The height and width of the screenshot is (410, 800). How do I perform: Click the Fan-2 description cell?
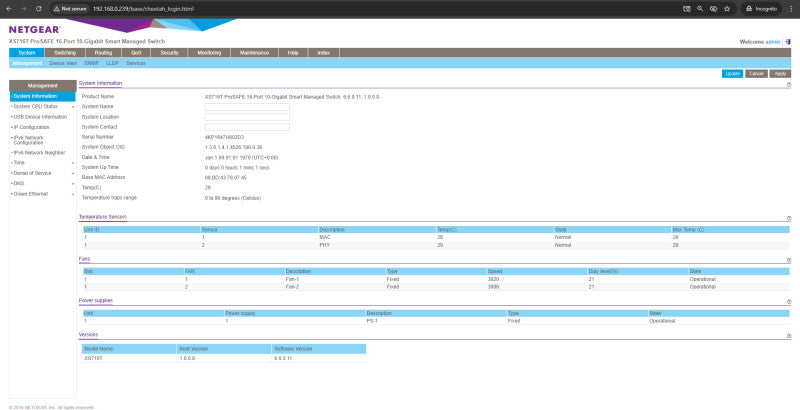(292, 287)
